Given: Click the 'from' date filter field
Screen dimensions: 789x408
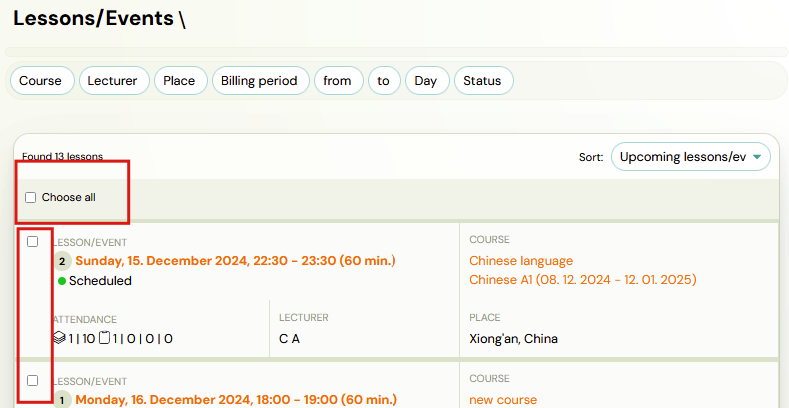Looking at the screenshot, I should coord(338,81).
